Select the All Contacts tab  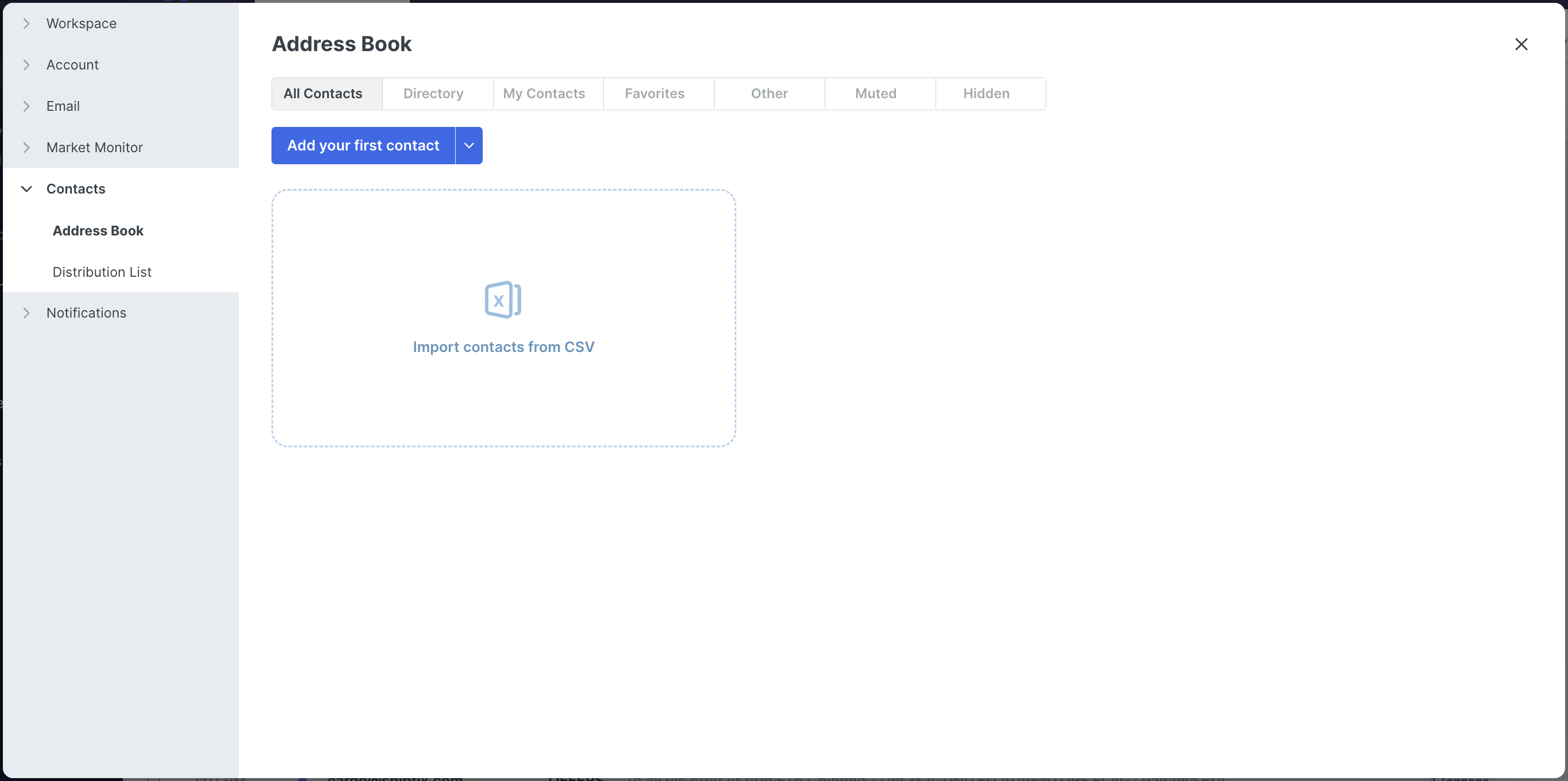323,94
